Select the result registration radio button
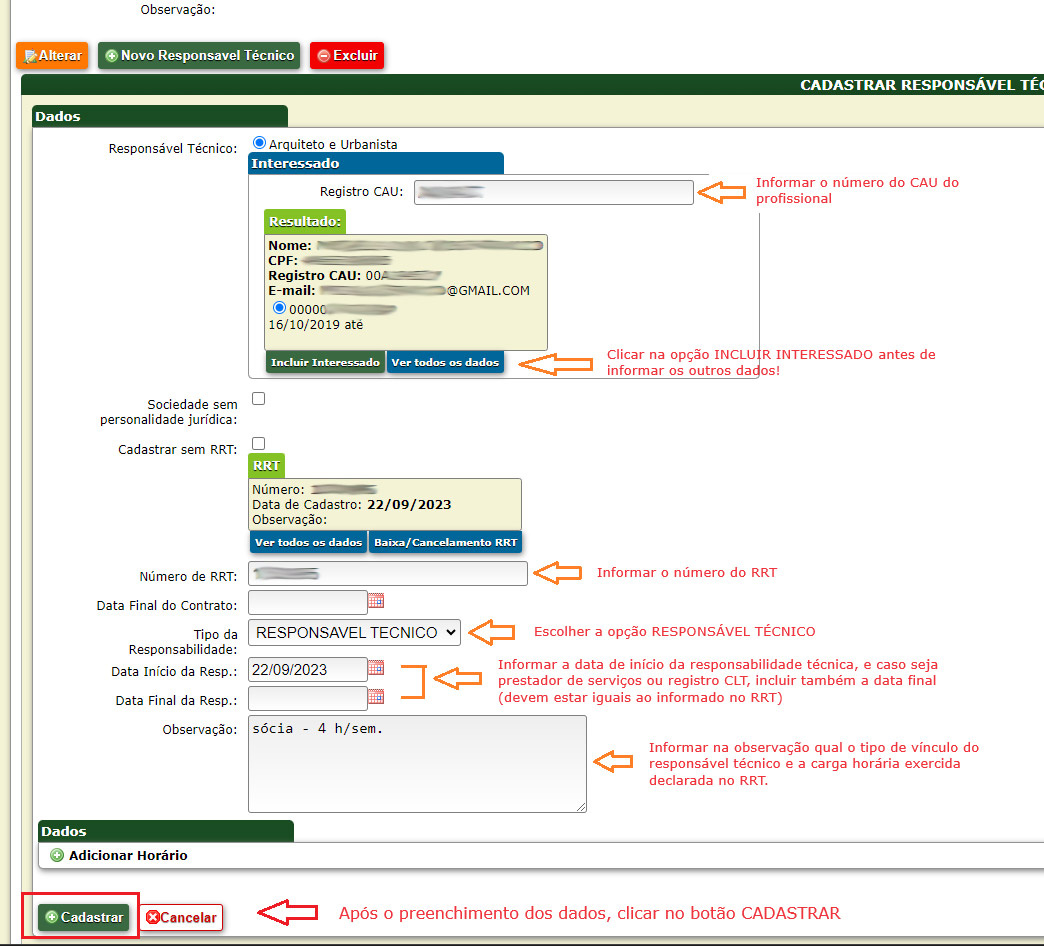The height and width of the screenshot is (946, 1044). (x=279, y=308)
